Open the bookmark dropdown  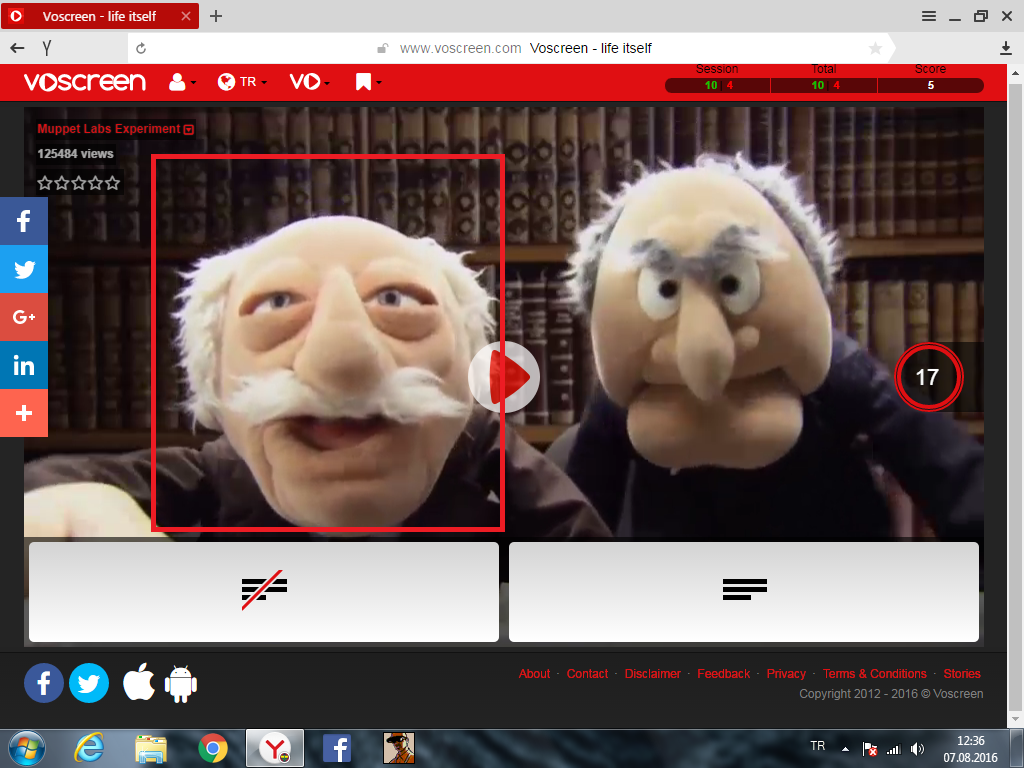(x=368, y=82)
